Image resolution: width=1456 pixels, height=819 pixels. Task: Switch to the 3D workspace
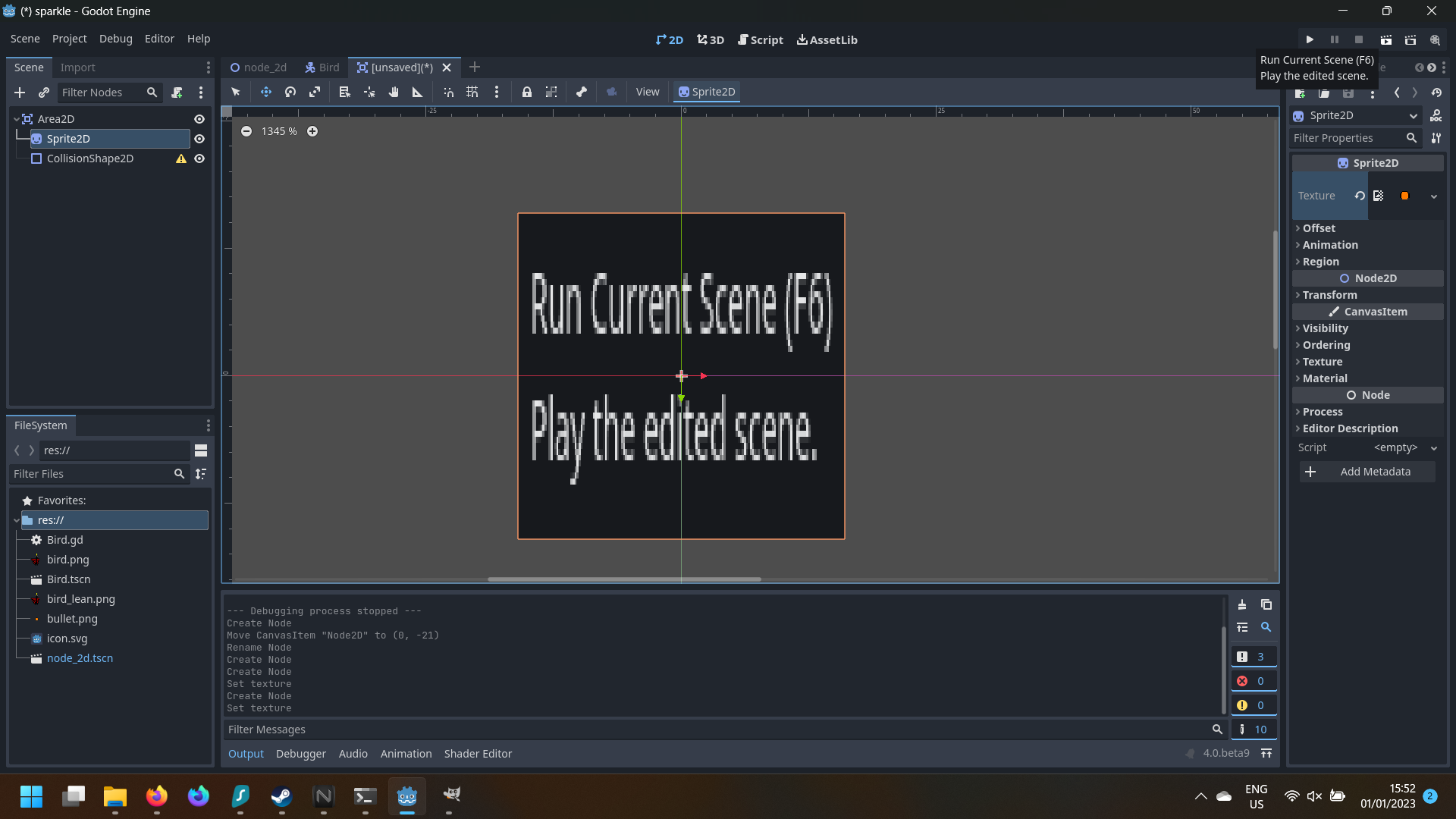710,39
